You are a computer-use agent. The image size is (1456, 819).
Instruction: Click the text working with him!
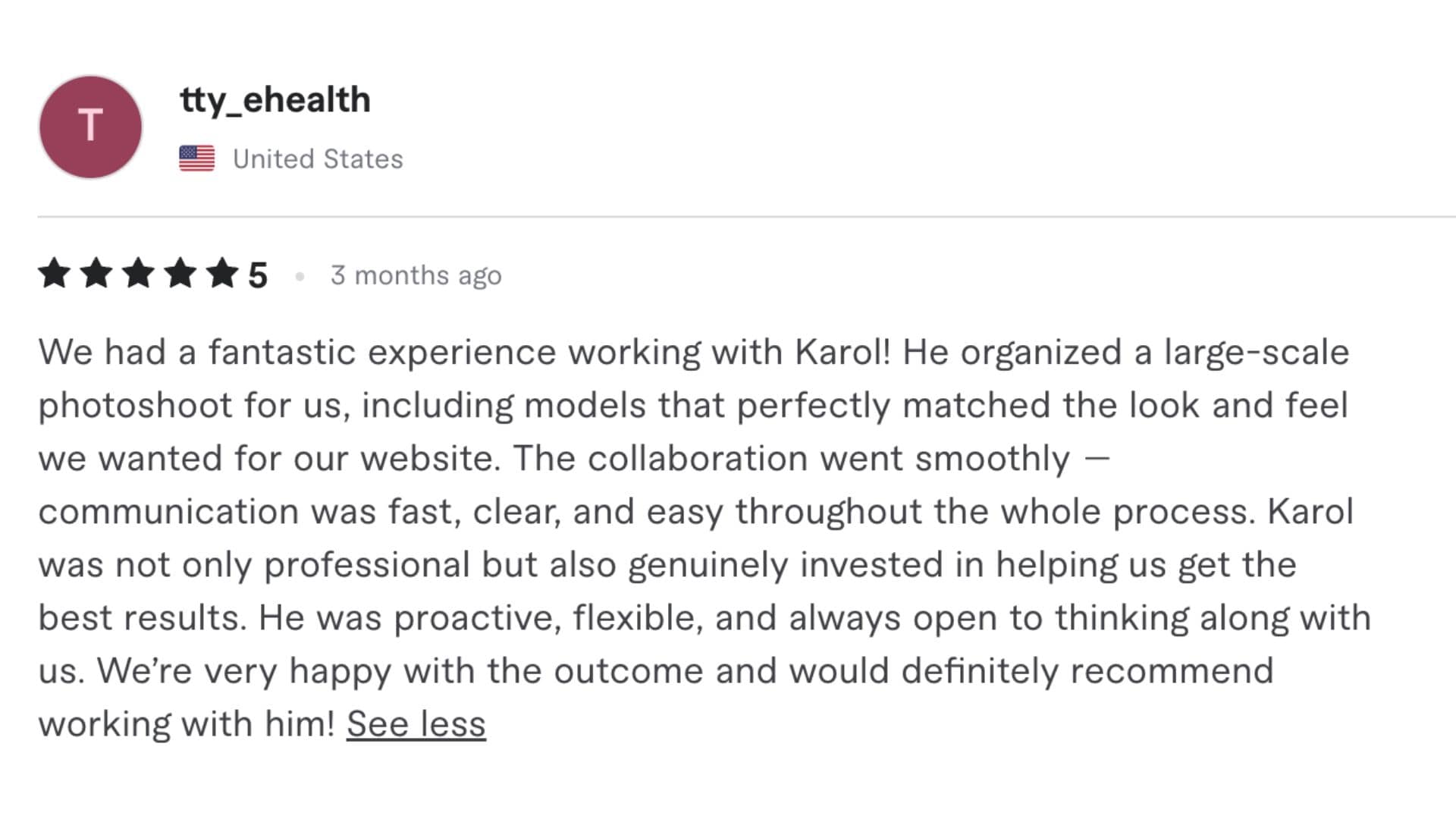click(x=187, y=725)
